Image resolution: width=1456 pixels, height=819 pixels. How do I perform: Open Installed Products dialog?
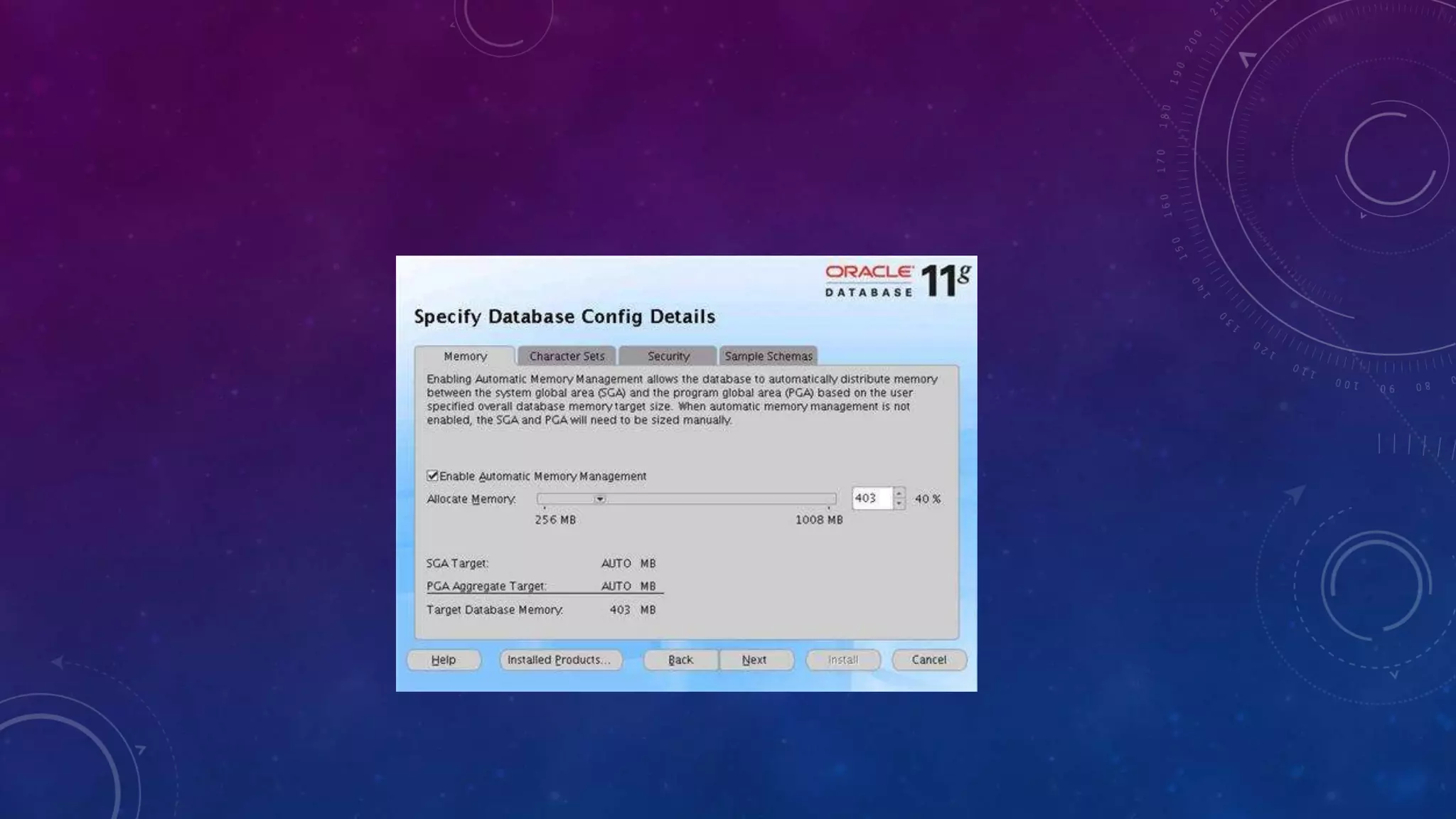tap(560, 660)
